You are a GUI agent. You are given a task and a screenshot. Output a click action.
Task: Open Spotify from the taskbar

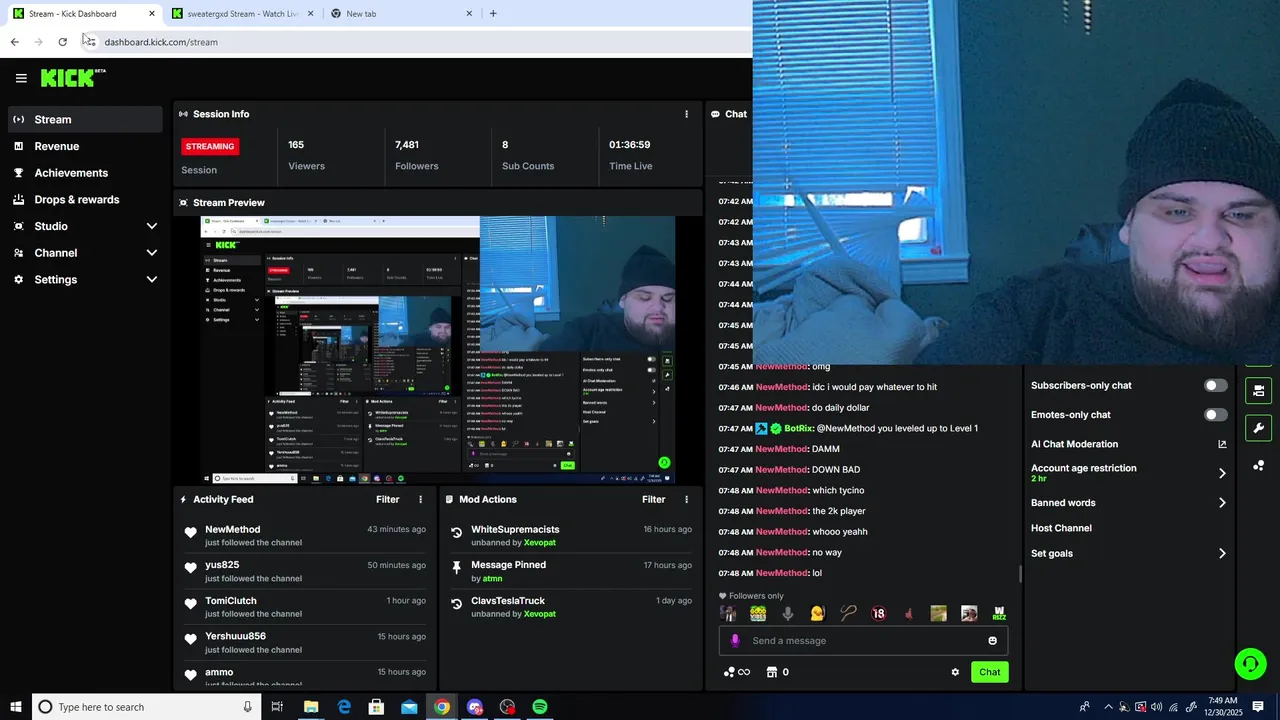(x=540, y=707)
